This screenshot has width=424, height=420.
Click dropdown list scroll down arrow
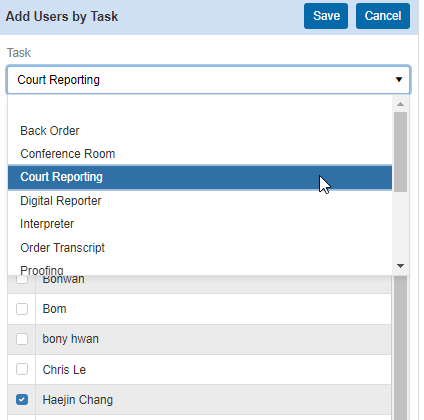point(401,266)
